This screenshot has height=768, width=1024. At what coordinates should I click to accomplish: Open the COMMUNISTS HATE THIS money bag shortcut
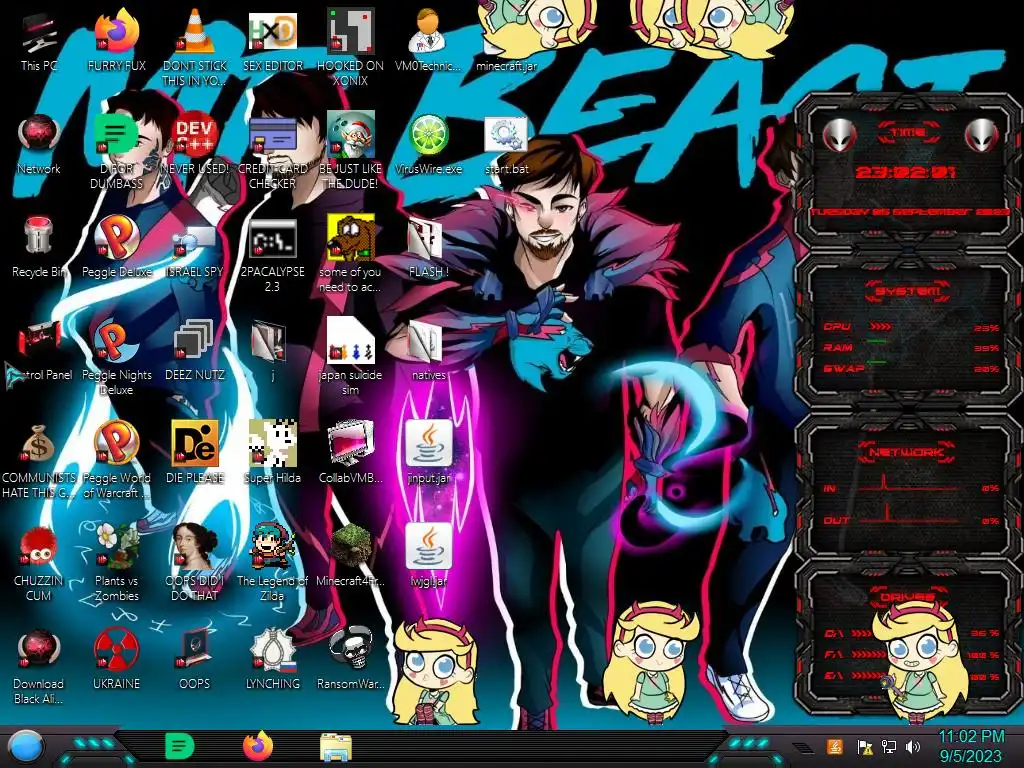[39, 444]
